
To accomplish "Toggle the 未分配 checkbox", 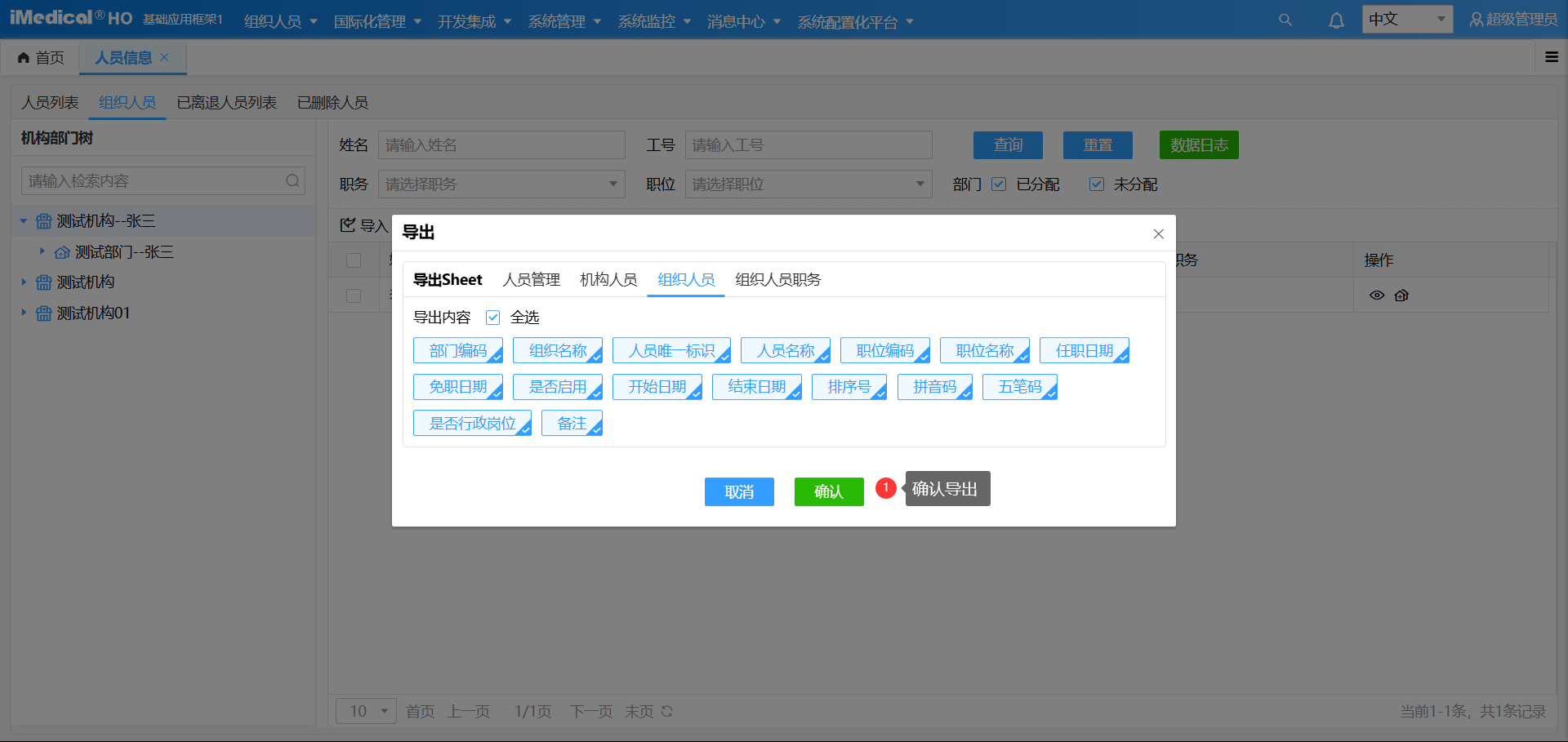I will [1097, 184].
